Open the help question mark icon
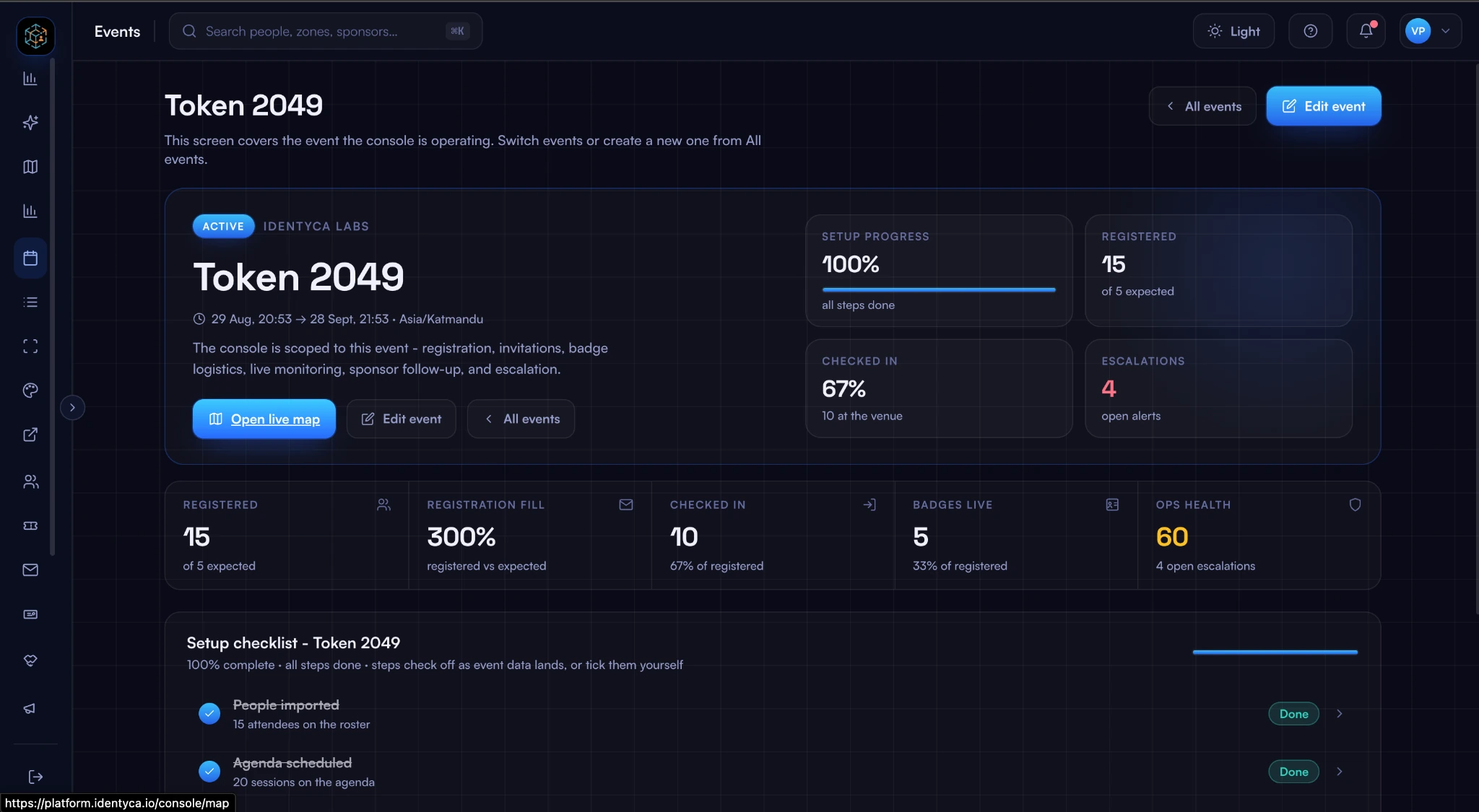Screen dimensions: 1479x812 [x=1310, y=31]
